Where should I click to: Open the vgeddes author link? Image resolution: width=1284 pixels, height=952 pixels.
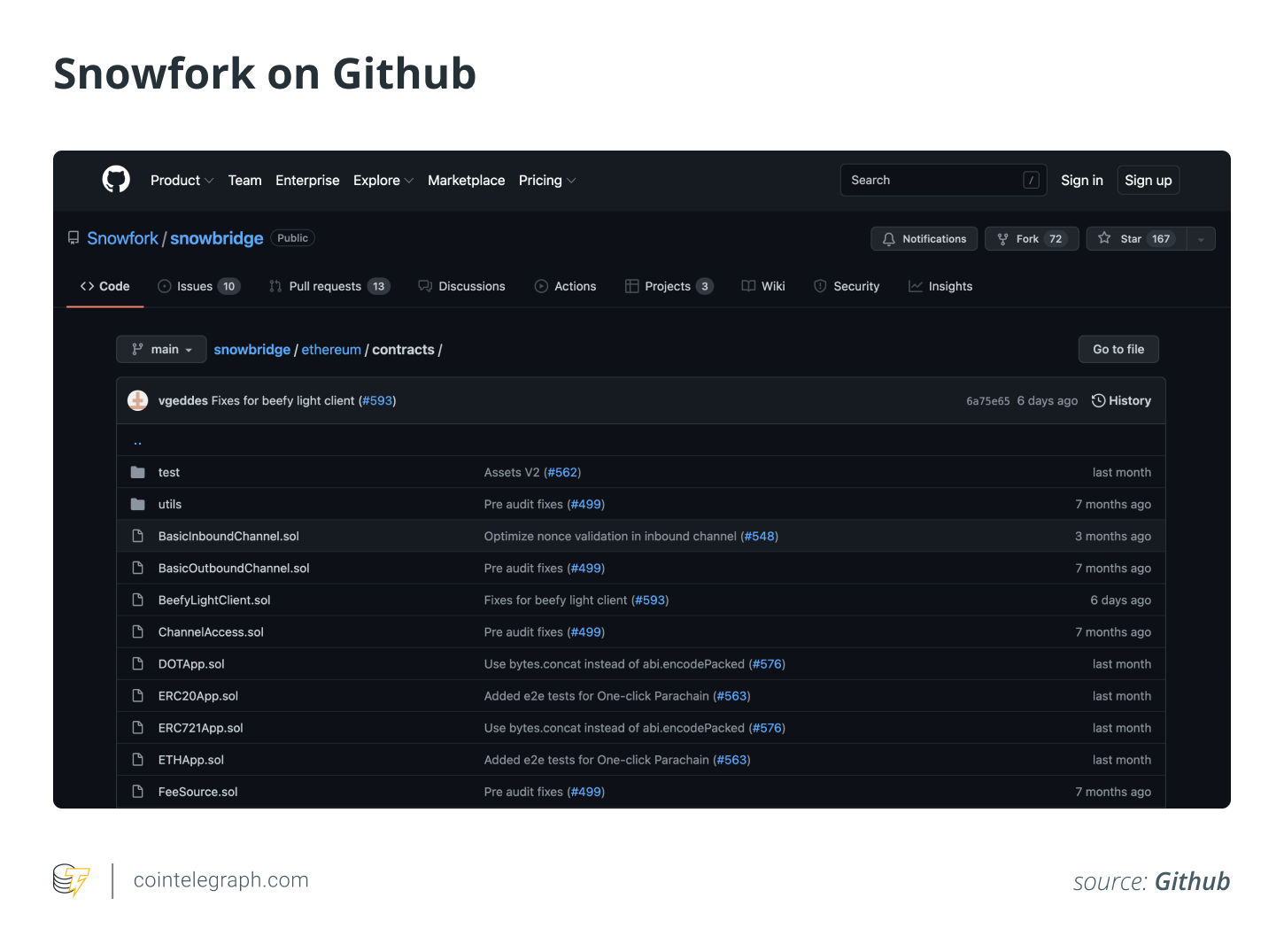click(x=182, y=400)
